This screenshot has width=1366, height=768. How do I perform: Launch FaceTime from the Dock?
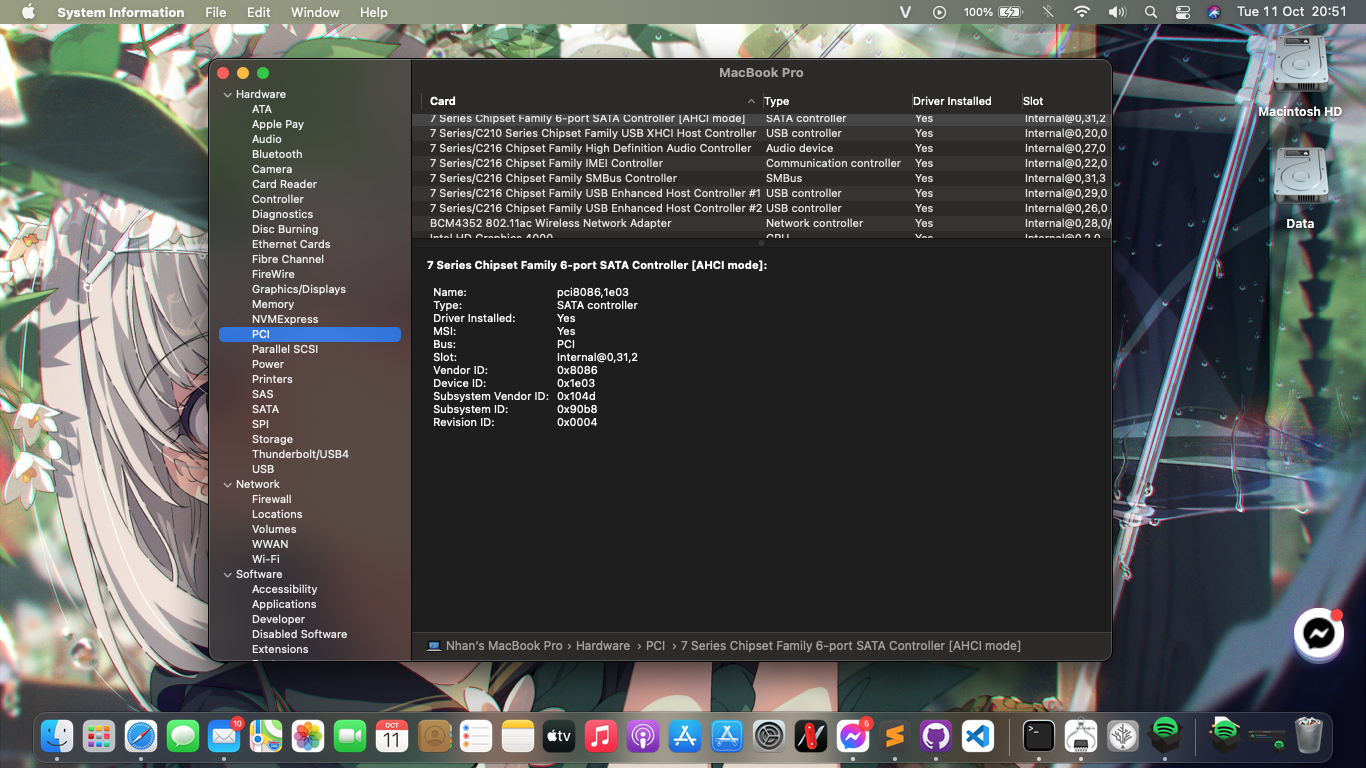[350, 737]
